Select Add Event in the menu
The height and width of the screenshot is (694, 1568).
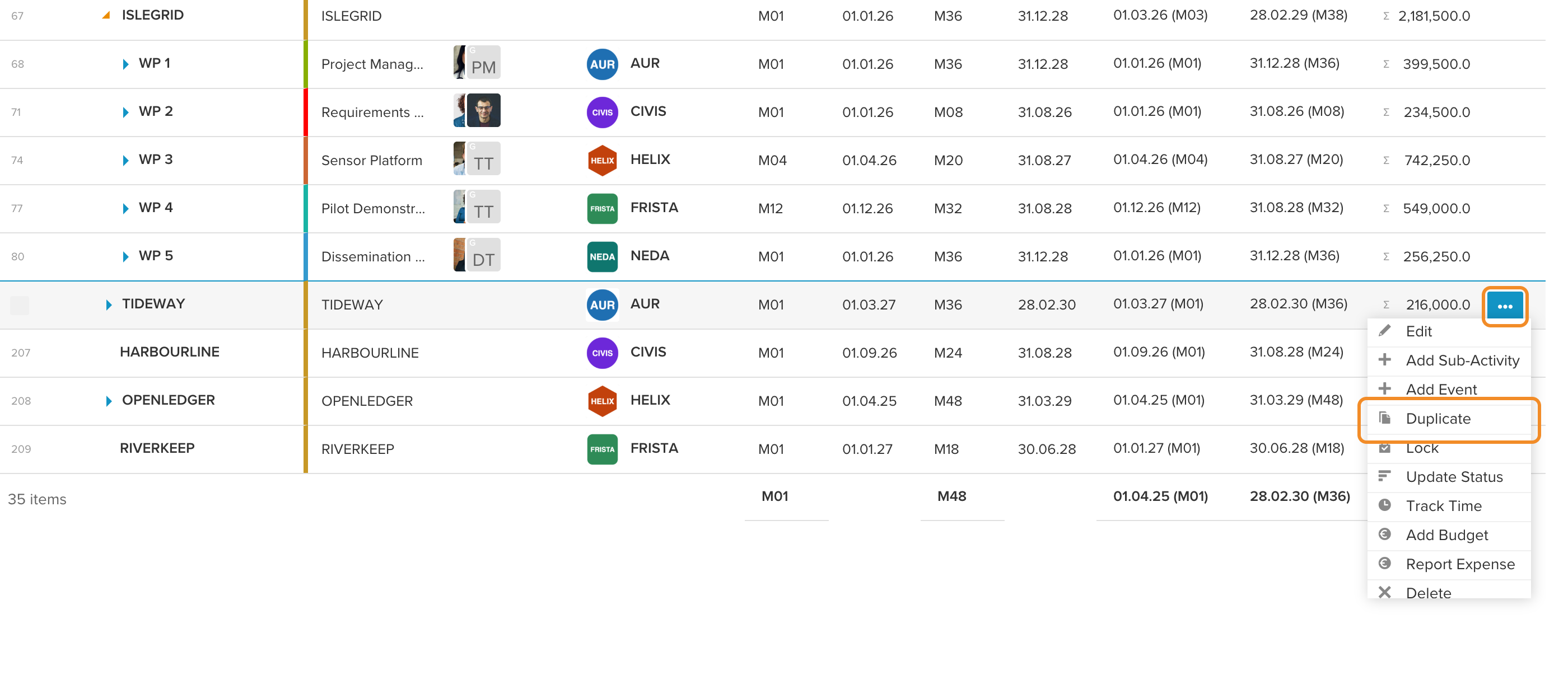(1448, 390)
